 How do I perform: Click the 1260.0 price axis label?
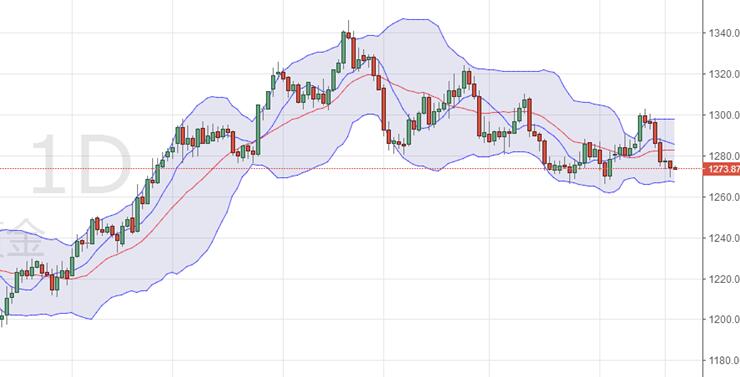pos(723,197)
